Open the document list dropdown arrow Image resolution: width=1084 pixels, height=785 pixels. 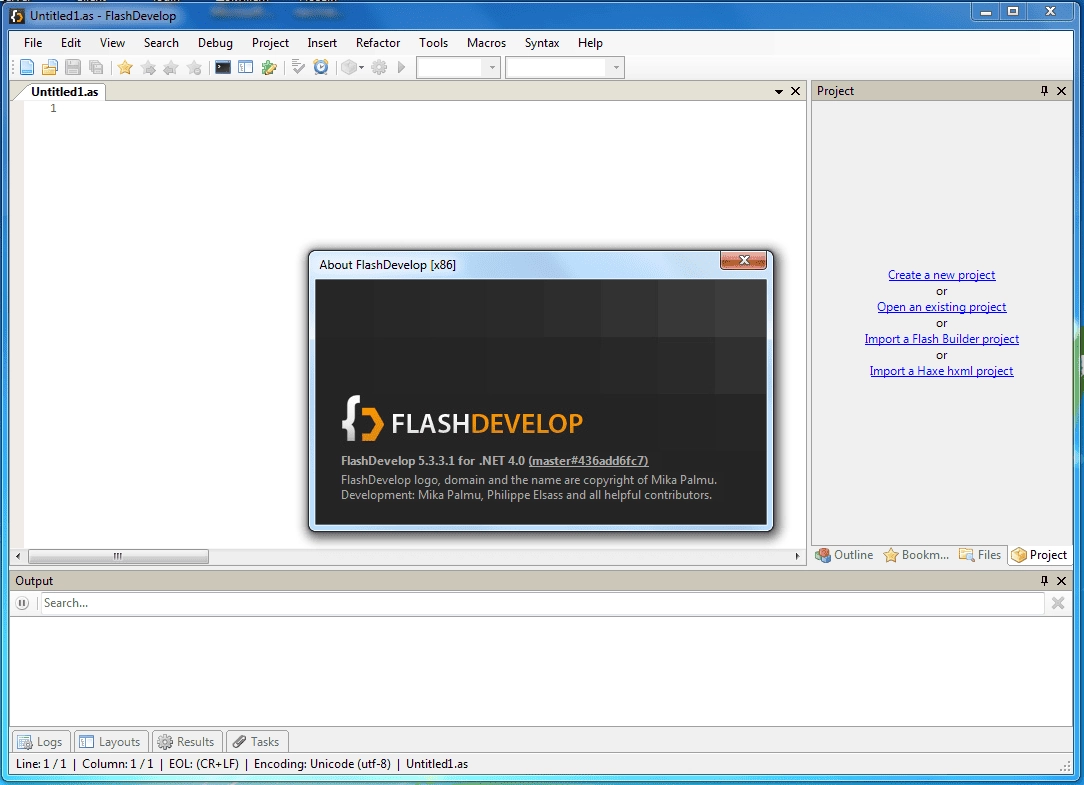tap(778, 91)
